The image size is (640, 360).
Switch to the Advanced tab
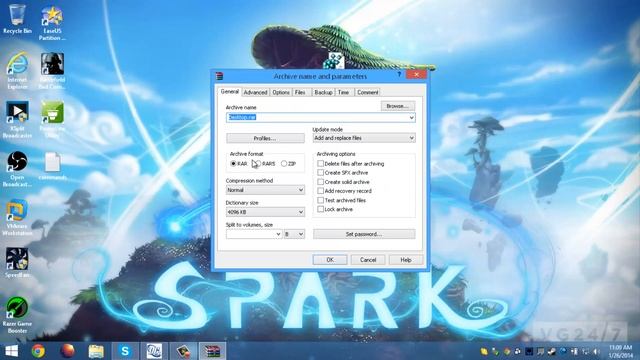(x=255, y=93)
